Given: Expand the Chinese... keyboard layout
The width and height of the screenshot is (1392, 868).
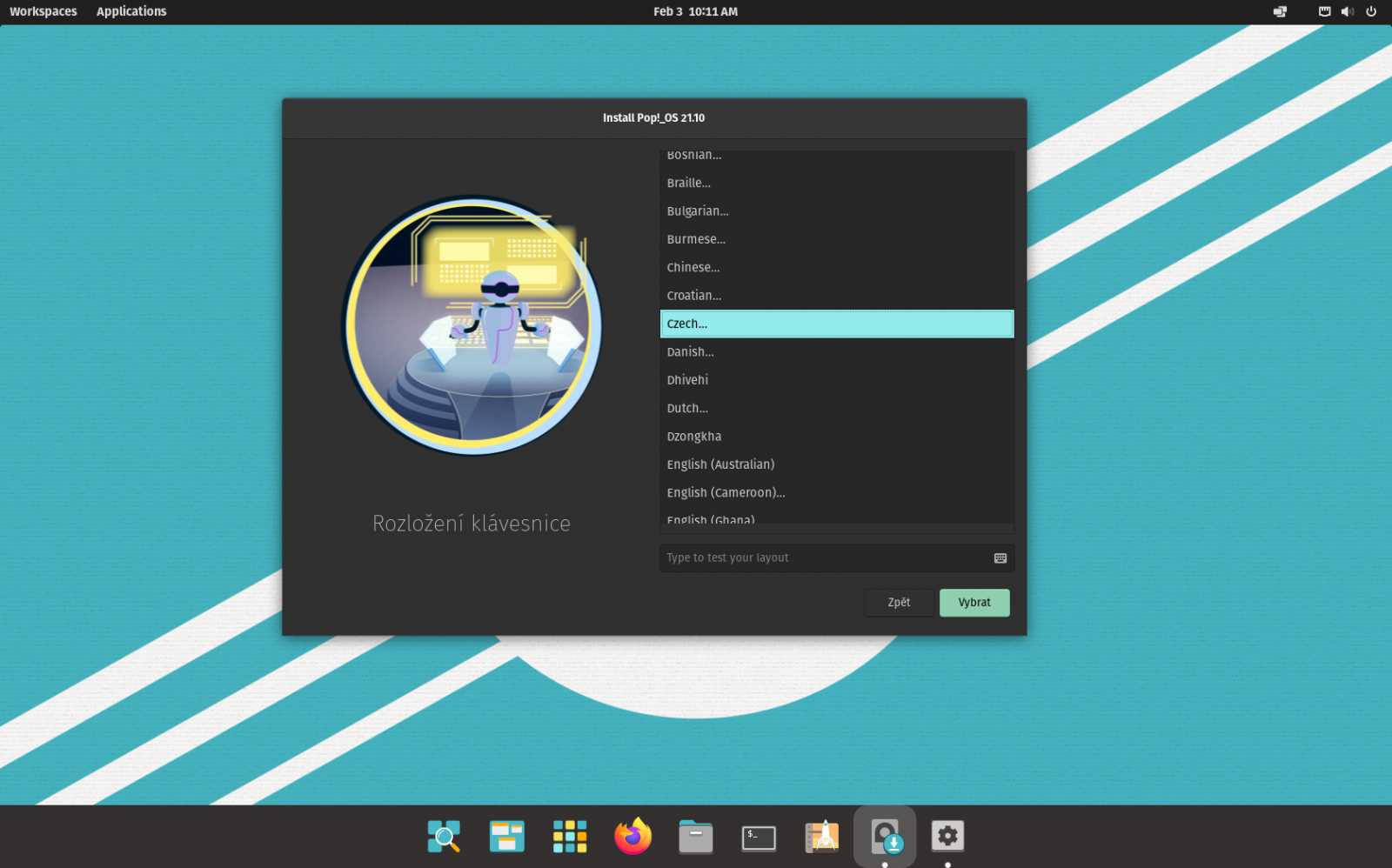Looking at the screenshot, I should (837, 267).
